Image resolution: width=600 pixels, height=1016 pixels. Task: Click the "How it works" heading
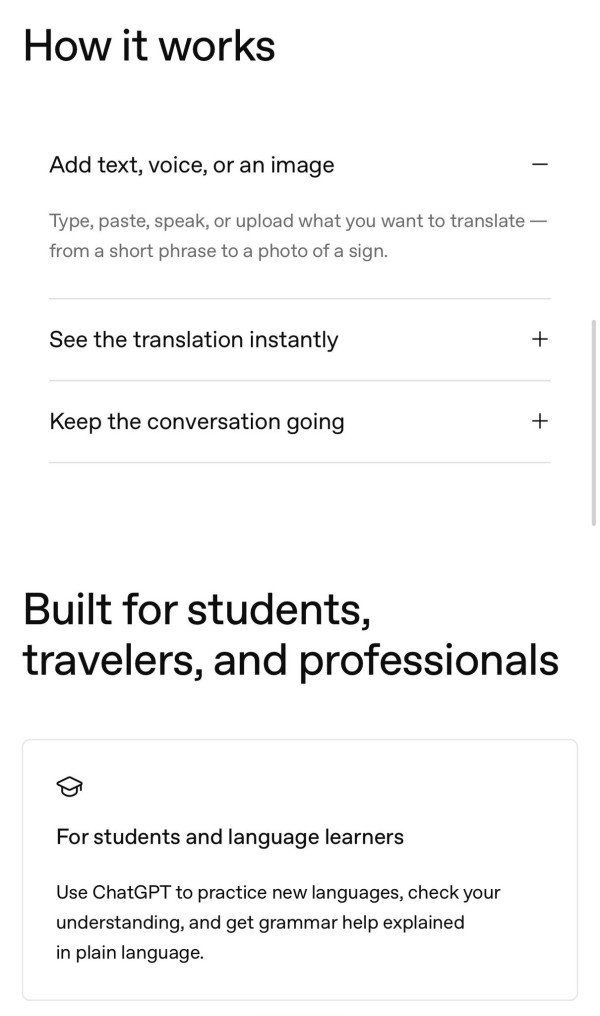pos(148,45)
